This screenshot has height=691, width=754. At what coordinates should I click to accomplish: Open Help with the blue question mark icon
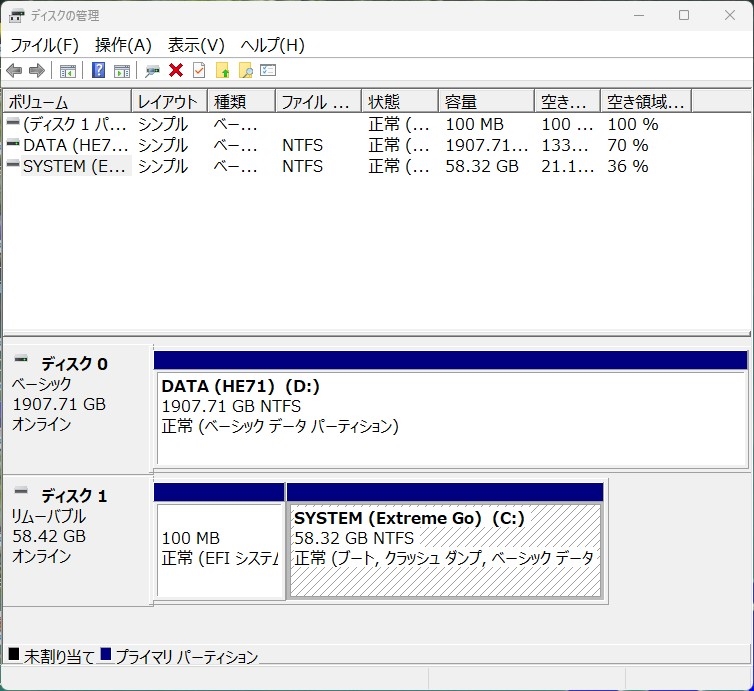pyautogui.click(x=99, y=70)
